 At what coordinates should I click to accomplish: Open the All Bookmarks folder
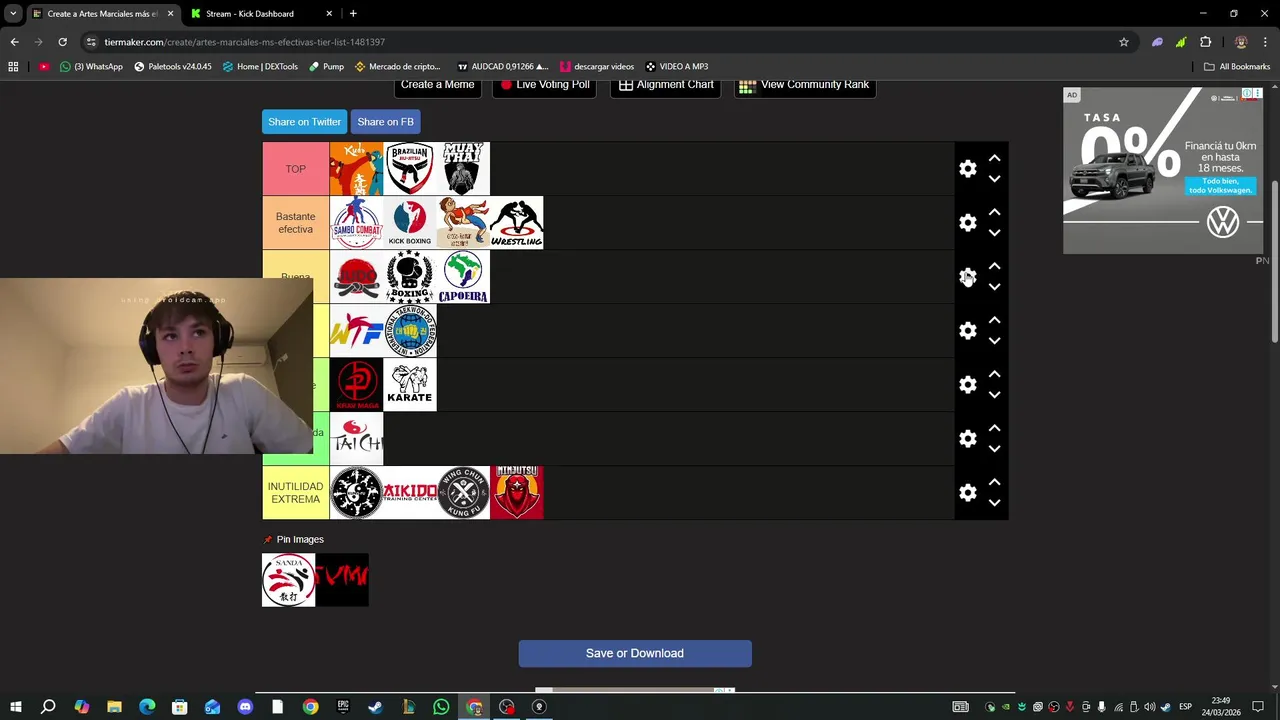click(1237, 67)
